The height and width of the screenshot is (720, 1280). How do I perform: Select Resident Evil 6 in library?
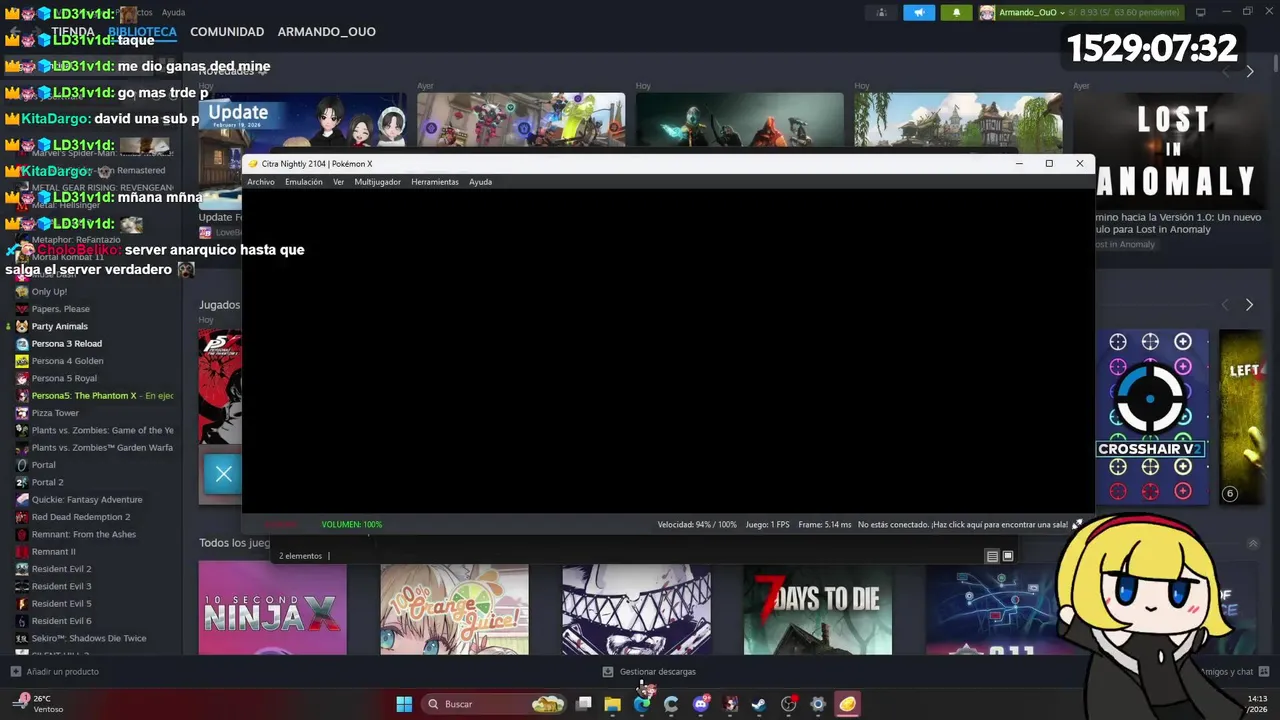coord(61,621)
